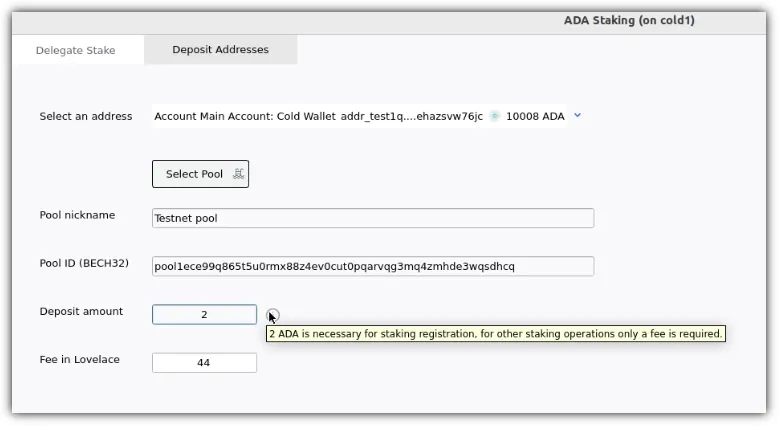Viewport: 779px width, 426px height.
Task: Click the '10008 ADA' balance text
Action: (x=535, y=116)
